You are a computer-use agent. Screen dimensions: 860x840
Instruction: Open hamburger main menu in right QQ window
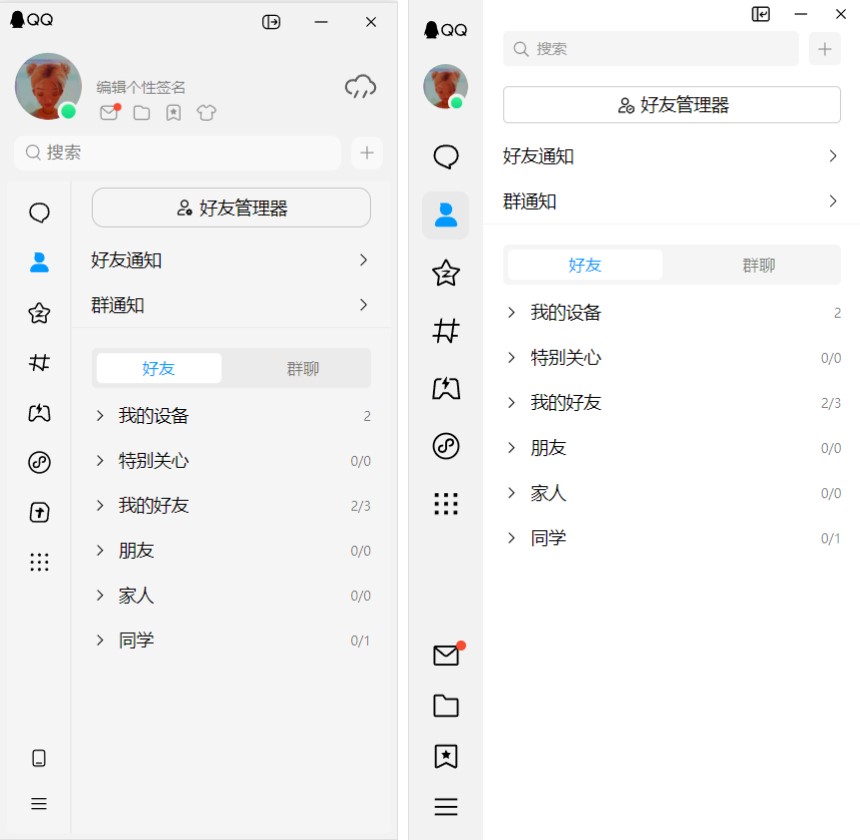pyautogui.click(x=446, y=807)
